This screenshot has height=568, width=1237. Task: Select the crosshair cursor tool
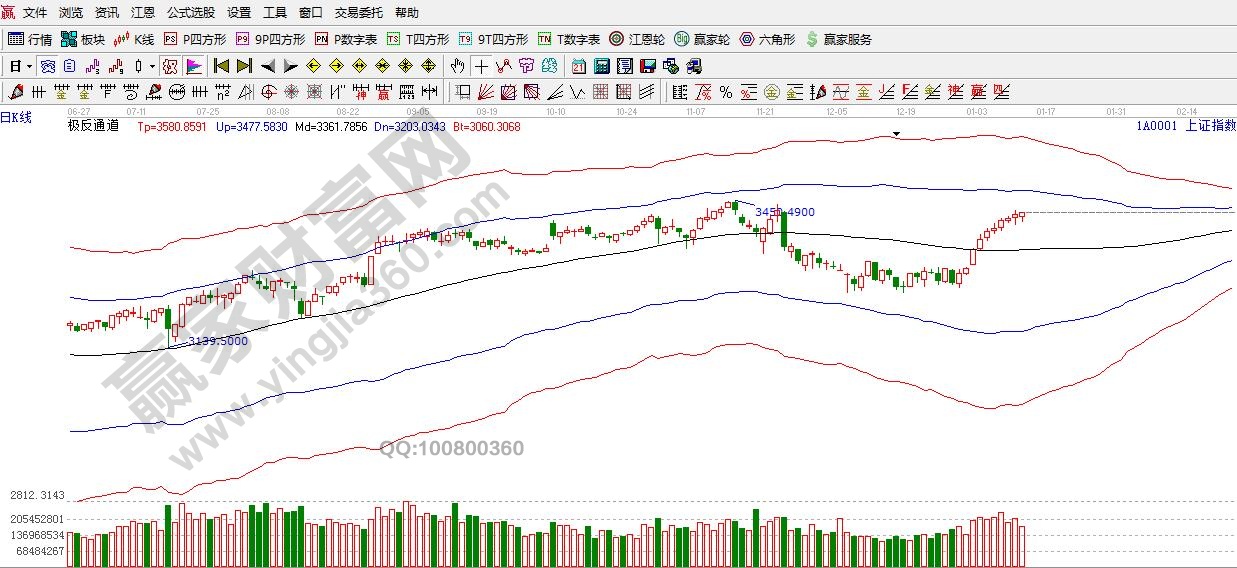point(481,67)
